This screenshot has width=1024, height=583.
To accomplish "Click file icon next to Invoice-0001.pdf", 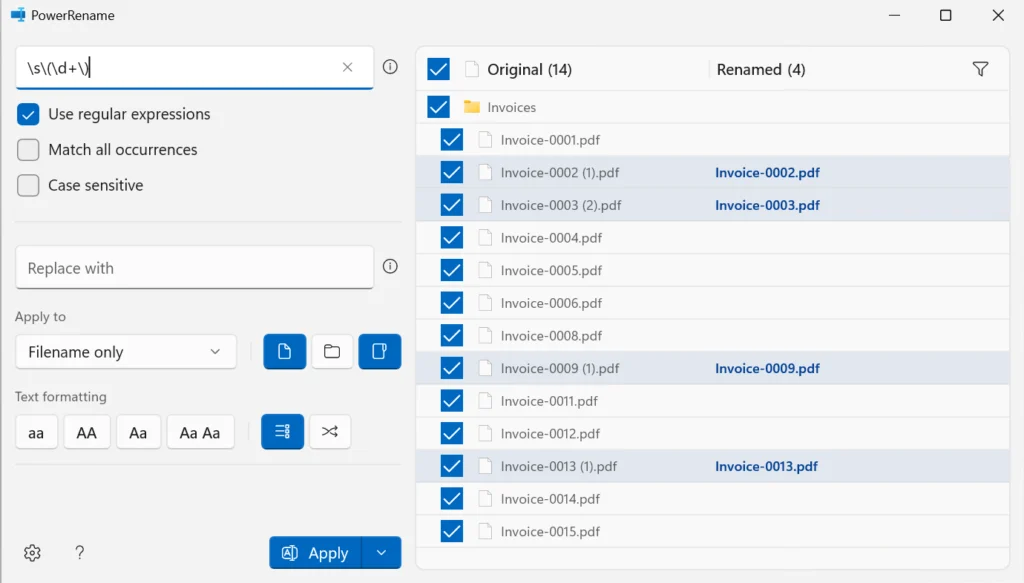I will pos(485,140).
